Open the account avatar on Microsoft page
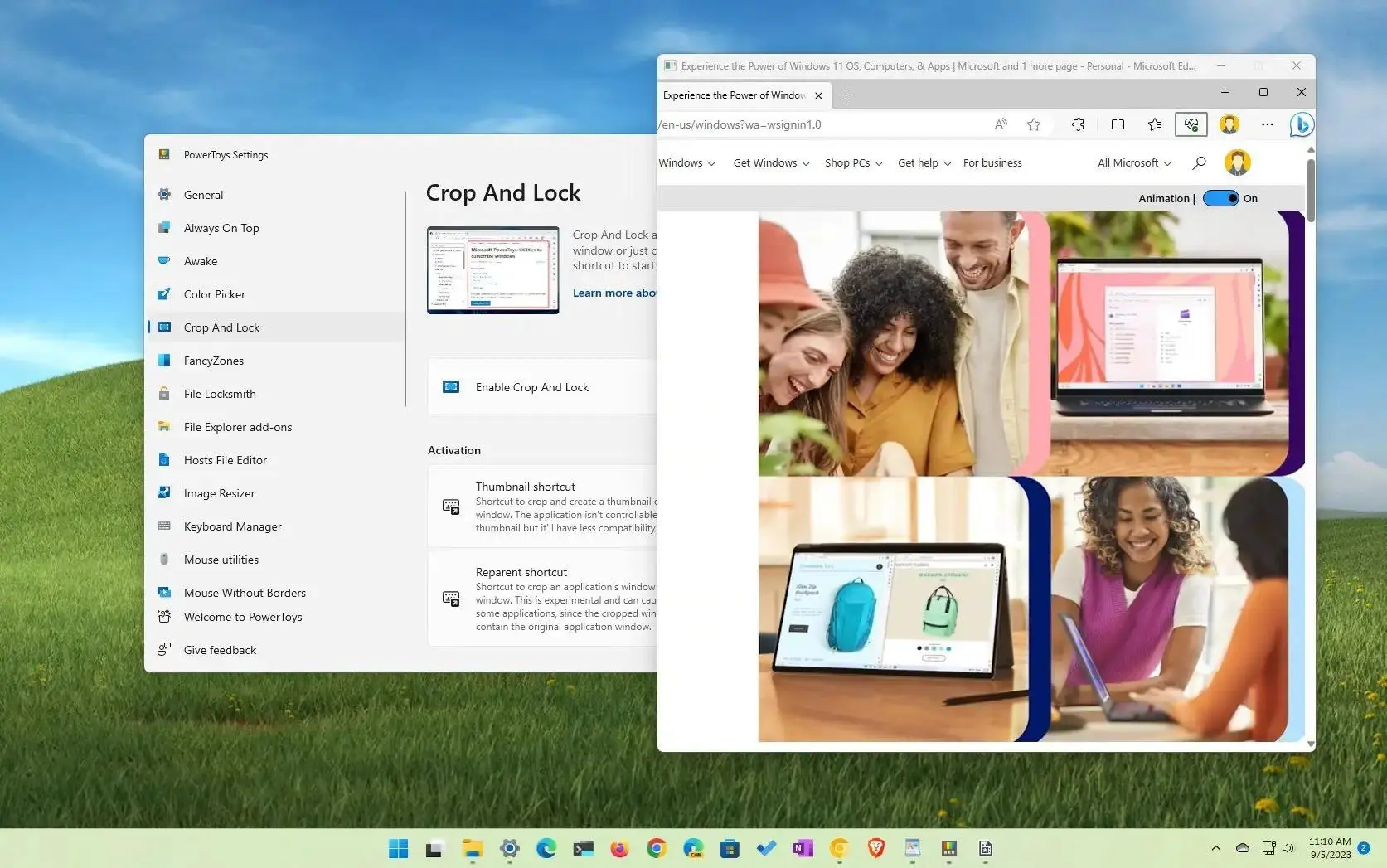The height and width of the screenshot is (868, 1387). [1237, 162]
